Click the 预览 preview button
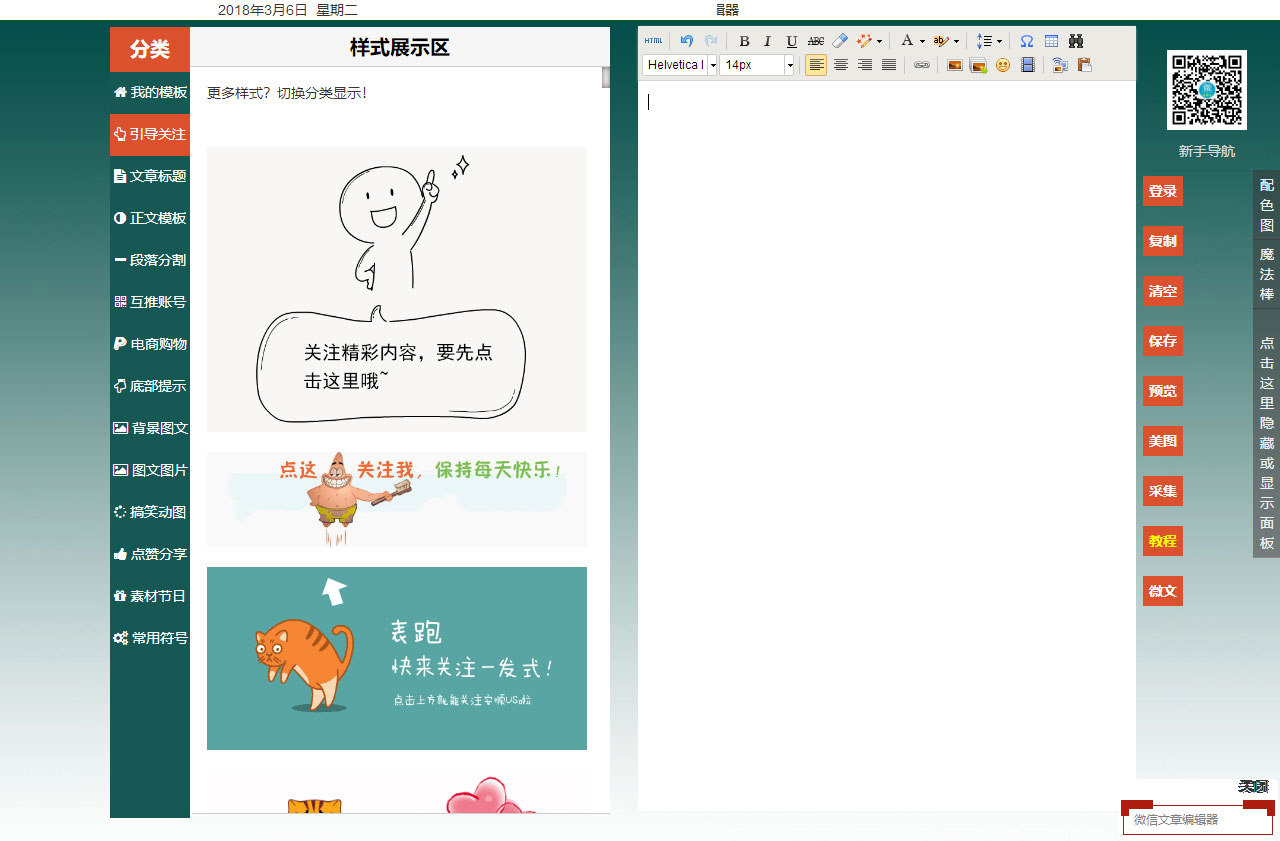 click(1162, 391)
